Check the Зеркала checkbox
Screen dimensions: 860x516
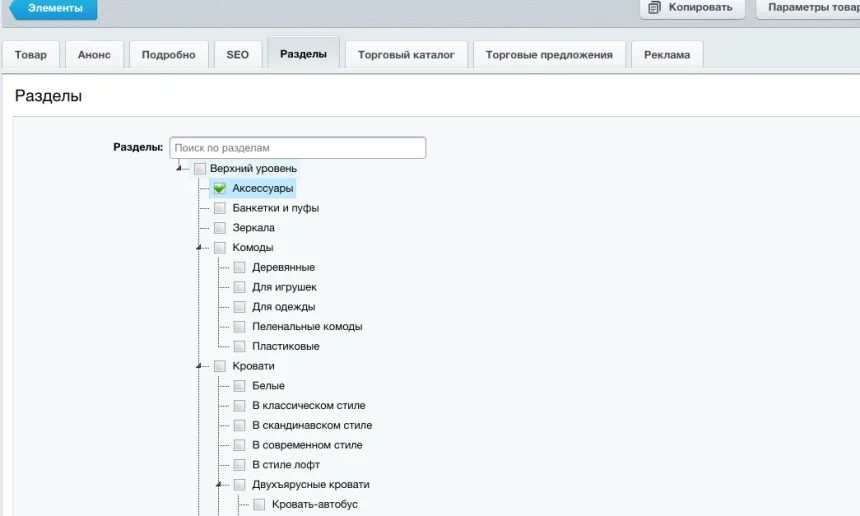pyautogui.click(x=220, y=228)
